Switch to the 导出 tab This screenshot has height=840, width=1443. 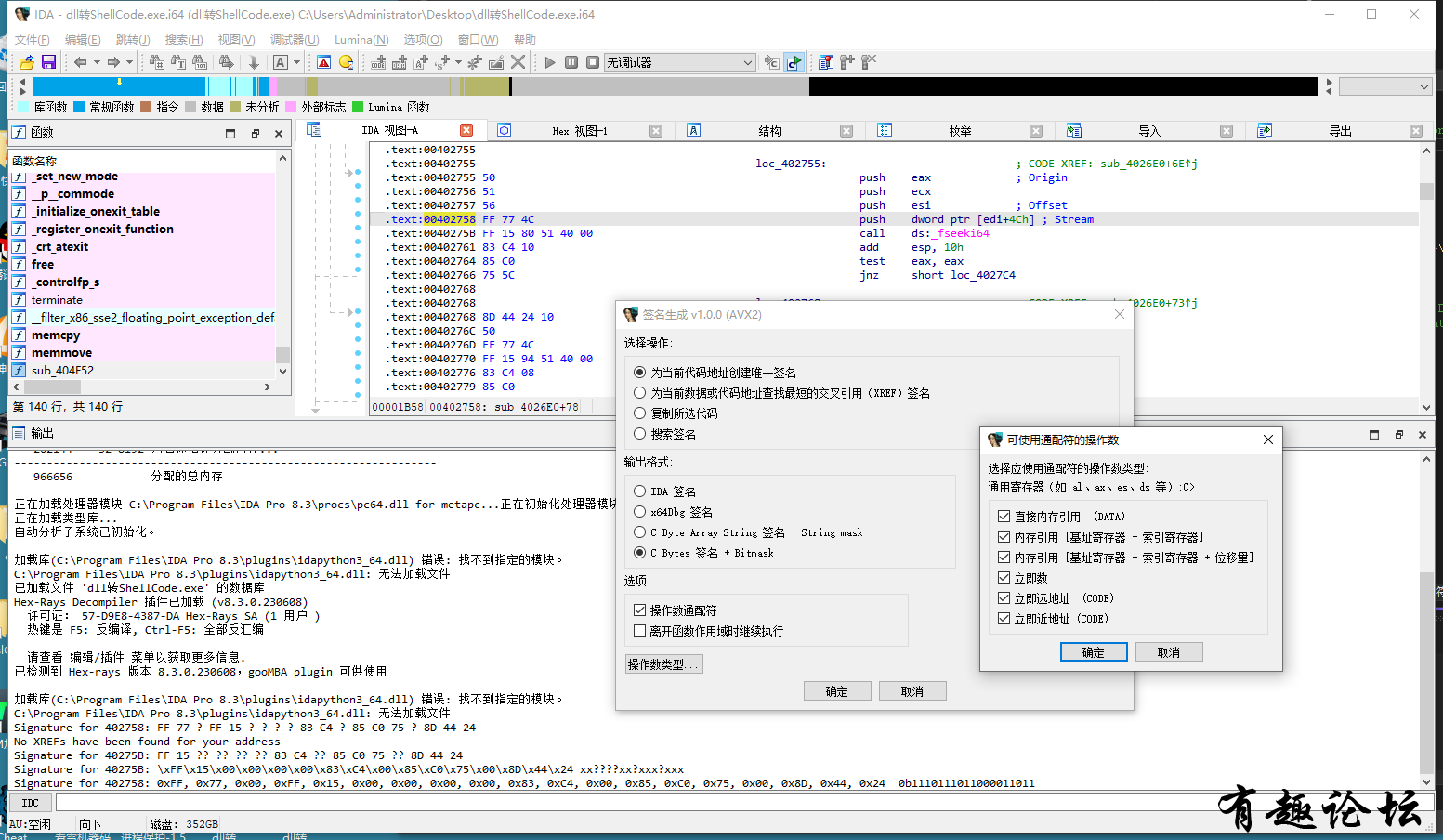(1340, 131)
